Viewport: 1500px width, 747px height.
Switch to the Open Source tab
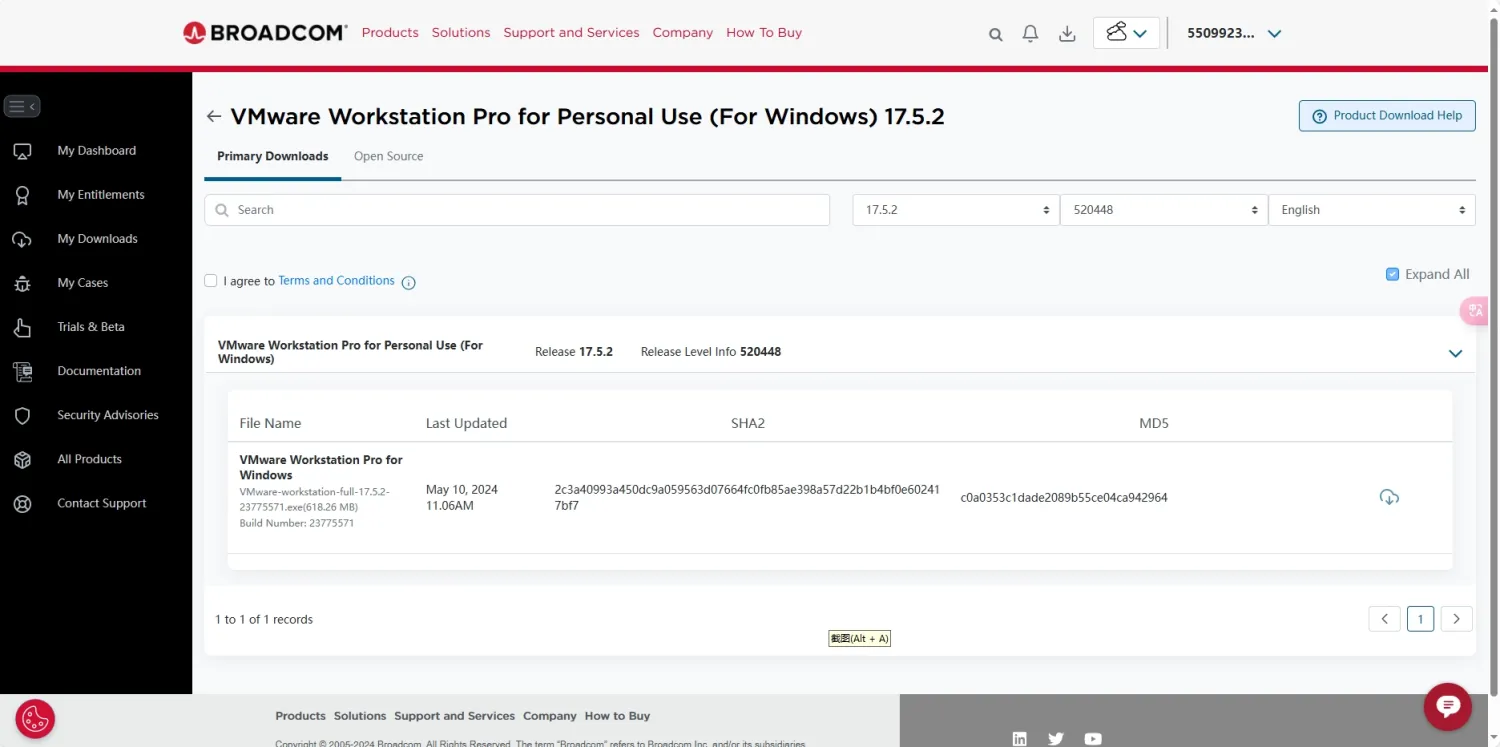click(388, 156)
